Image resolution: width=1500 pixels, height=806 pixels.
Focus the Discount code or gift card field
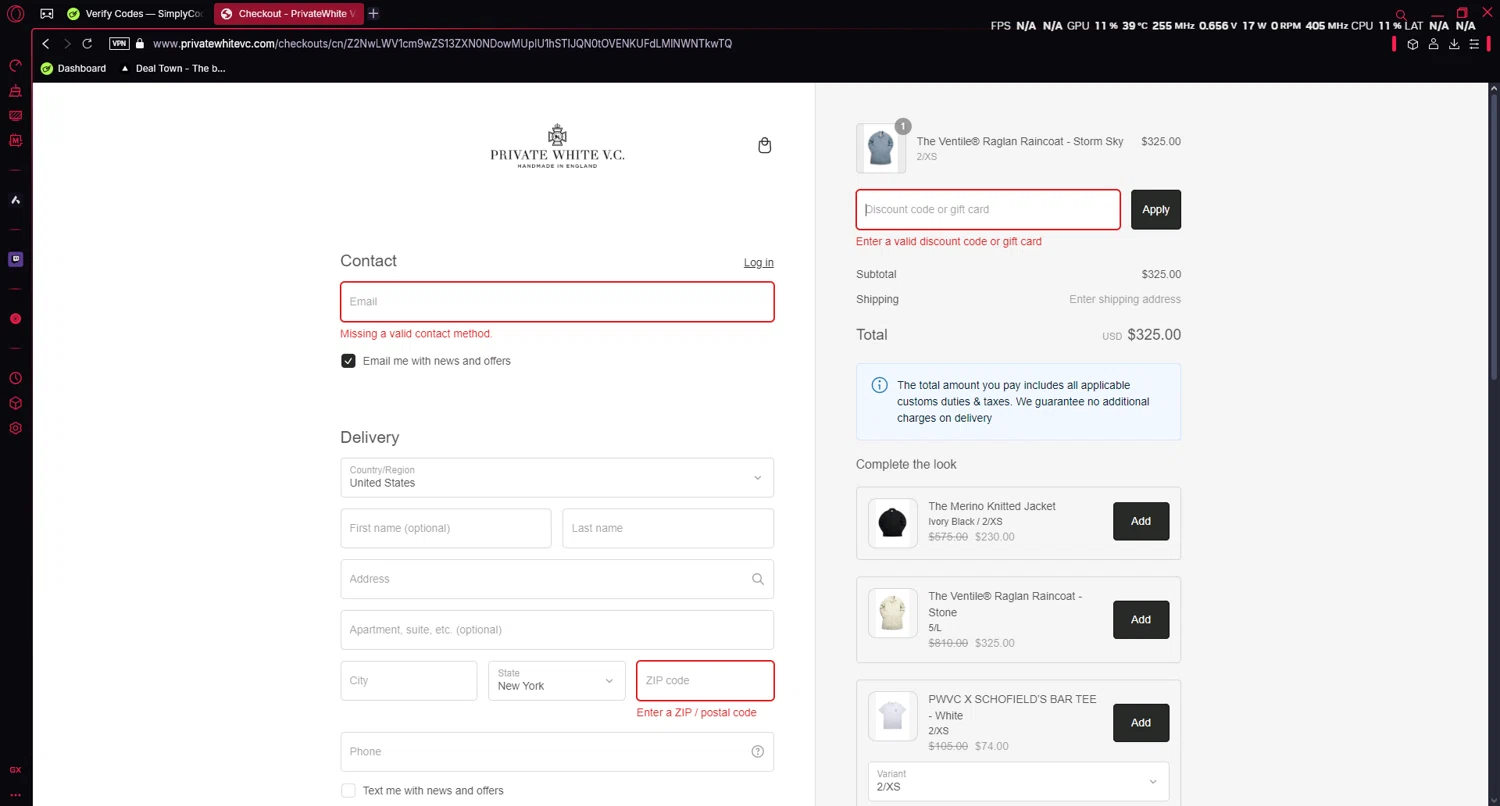[x=988, y=210]
